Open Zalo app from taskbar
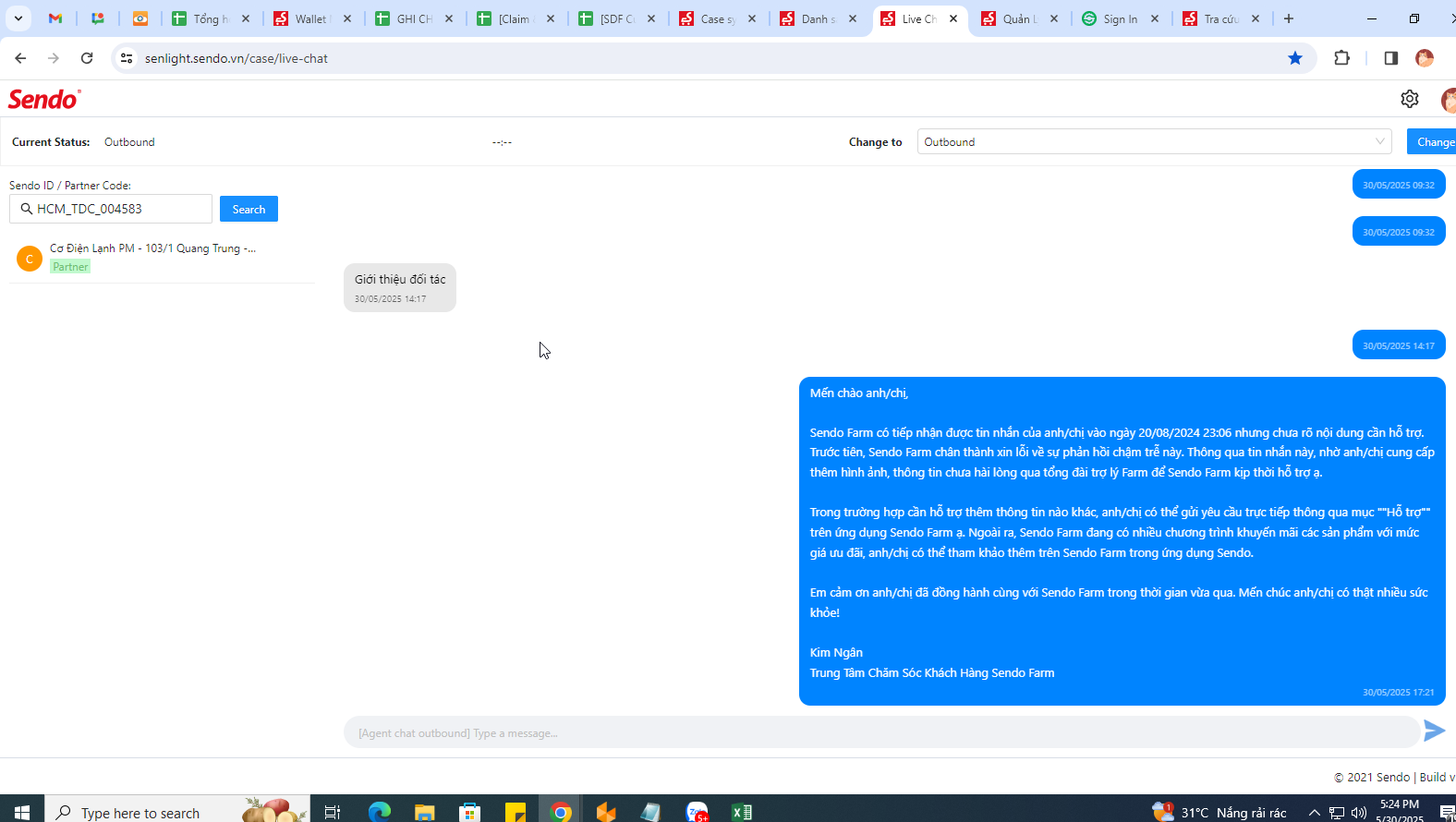This screenshot has width=1456, height=822. [698, 812]
